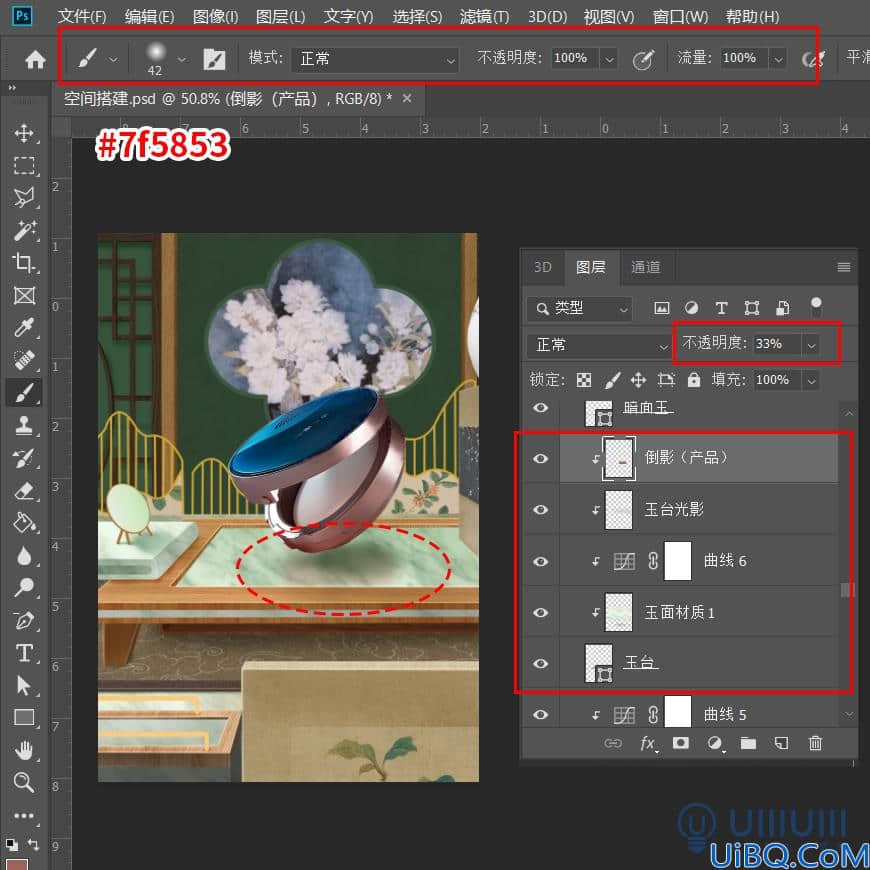The width and height of the screenshot is (870, 870).
Task: Click the delete layer trash icon
Action: pyautogui.click(x=815, y=743)
